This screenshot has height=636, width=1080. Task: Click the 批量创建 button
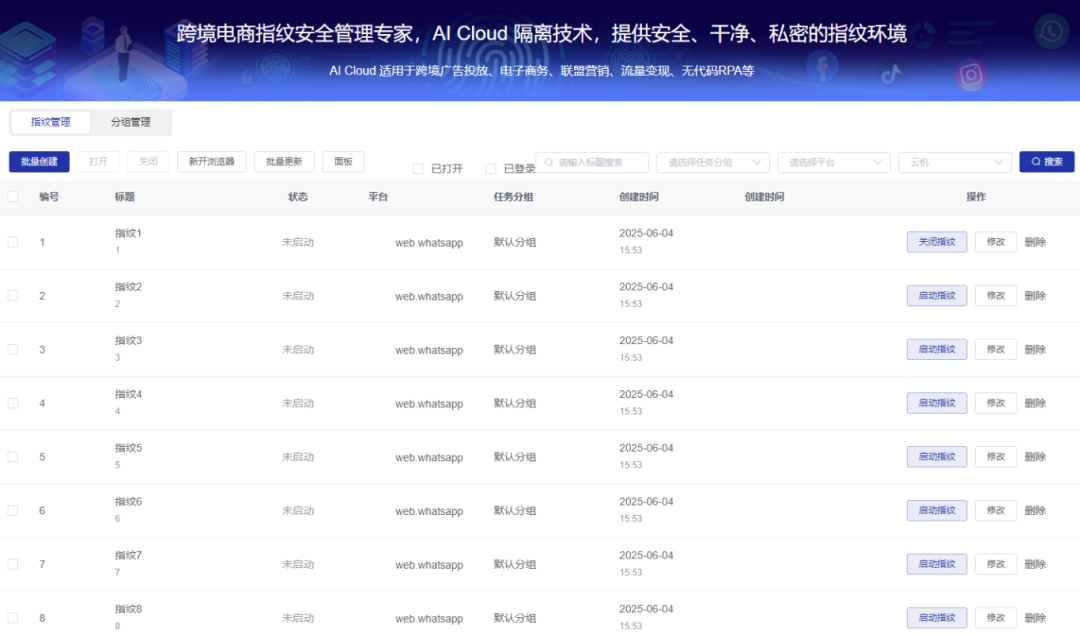tap(39, 162)
